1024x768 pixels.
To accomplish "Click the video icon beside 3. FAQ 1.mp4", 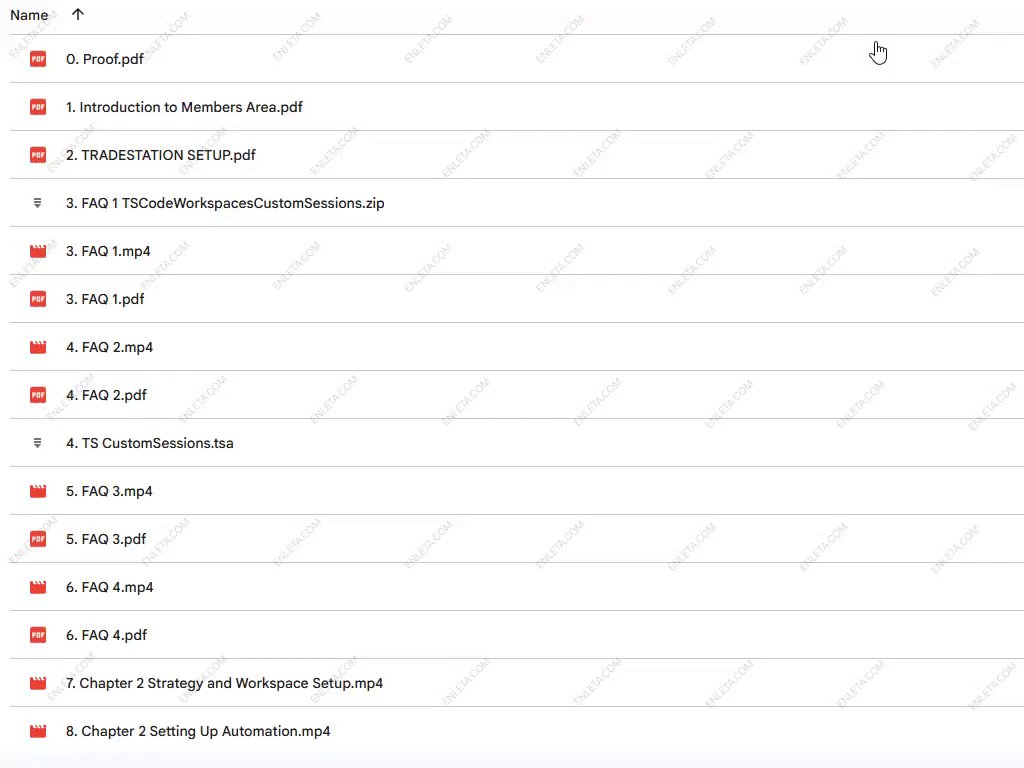I will click(x=38, y=251).
